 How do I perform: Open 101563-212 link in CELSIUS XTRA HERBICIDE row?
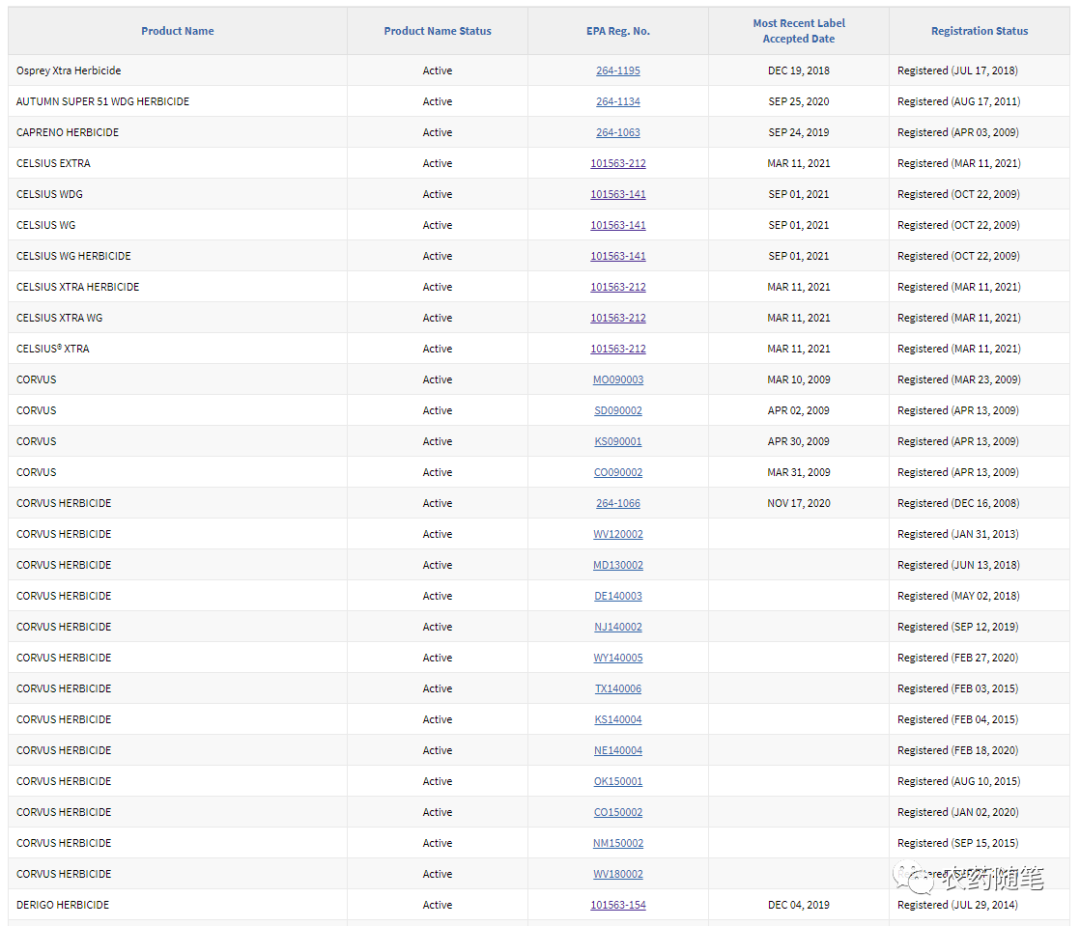point(618,287)
